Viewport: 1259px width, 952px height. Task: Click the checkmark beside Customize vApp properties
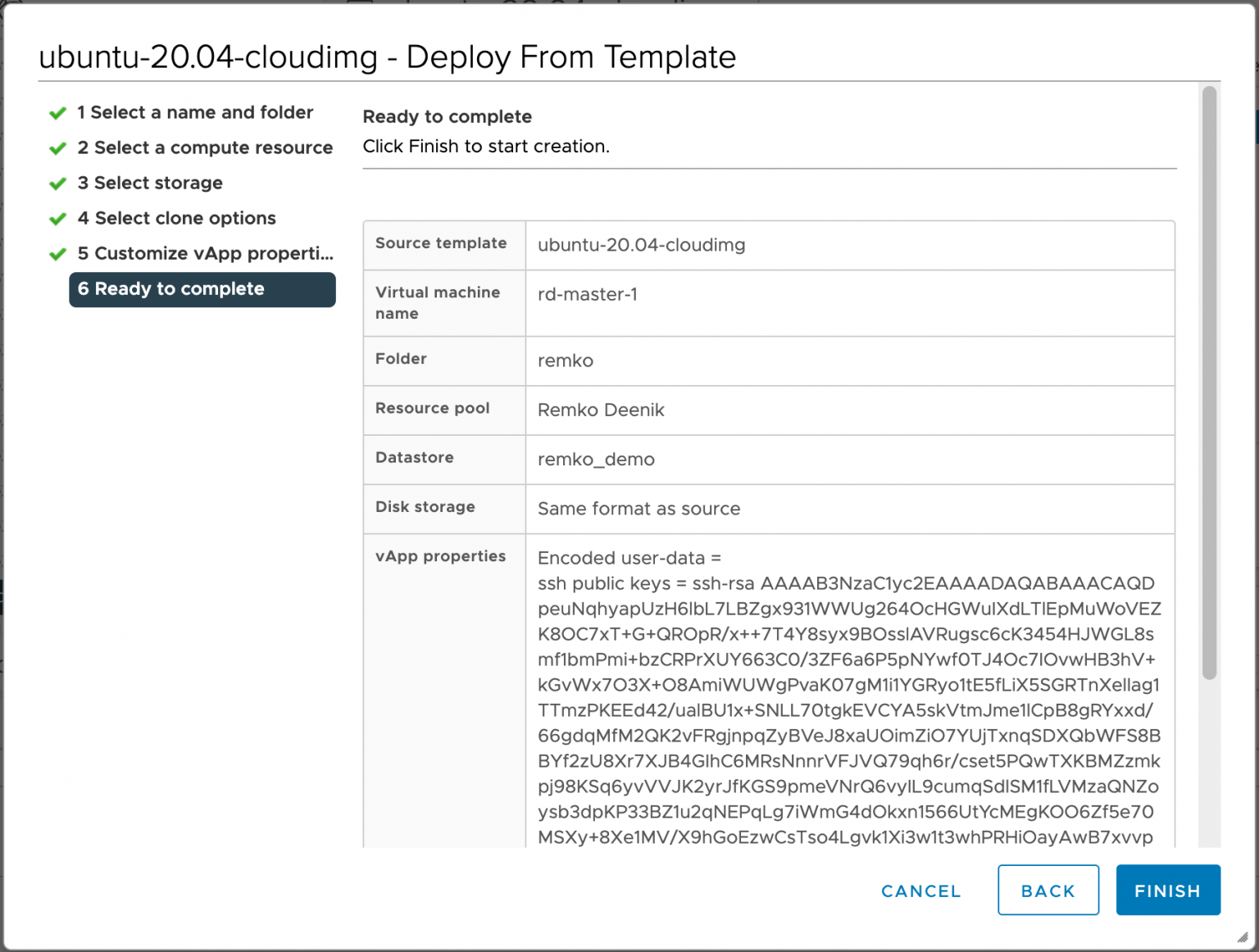click(x=57, y=253)
